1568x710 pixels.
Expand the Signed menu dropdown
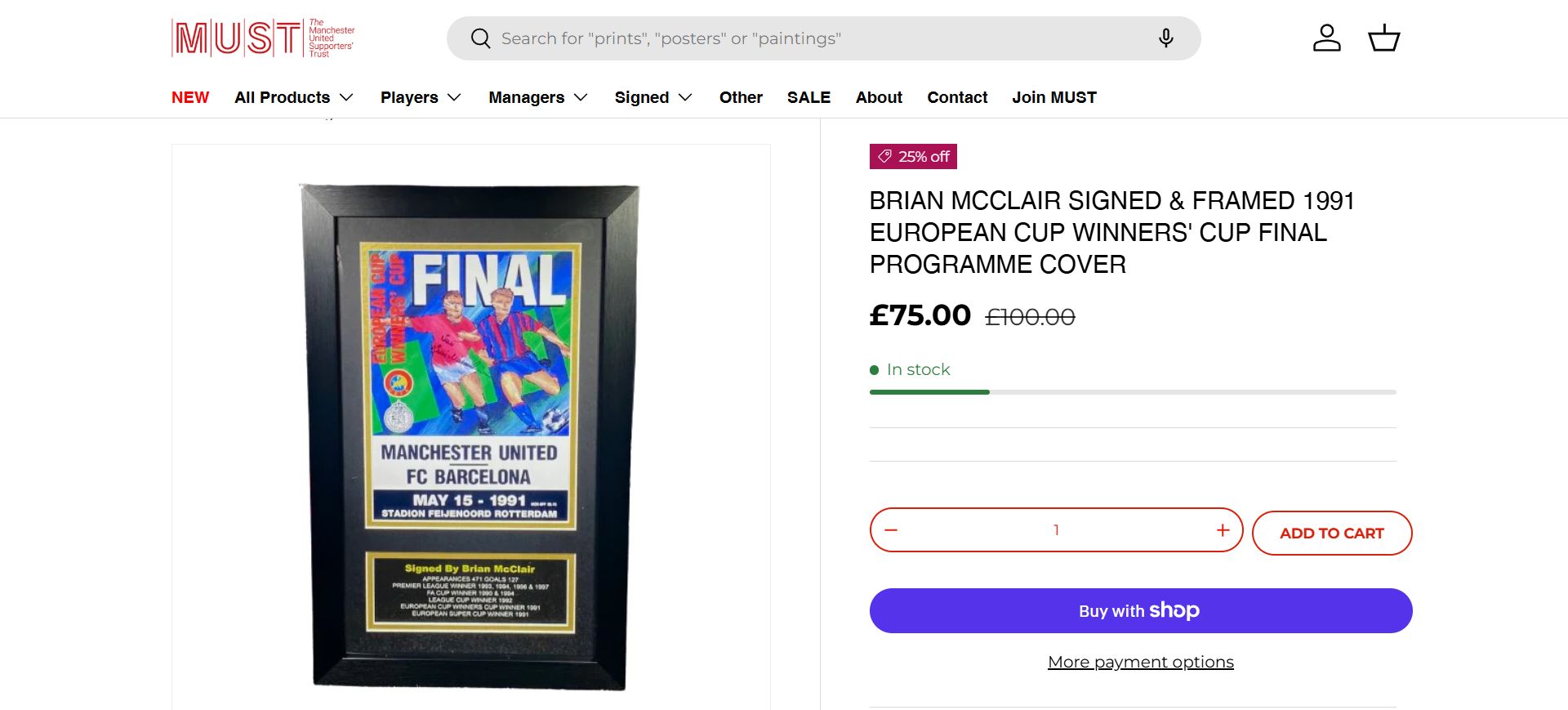pyautogui.click(x=653, y=97)
